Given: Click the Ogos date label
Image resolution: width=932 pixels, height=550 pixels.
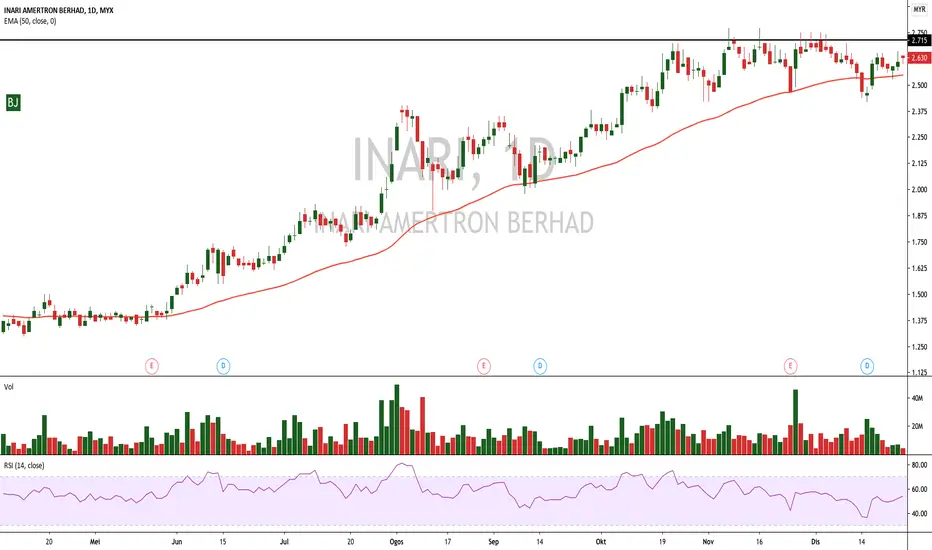Looking at the screenshot, I should [x=396, y=542].
